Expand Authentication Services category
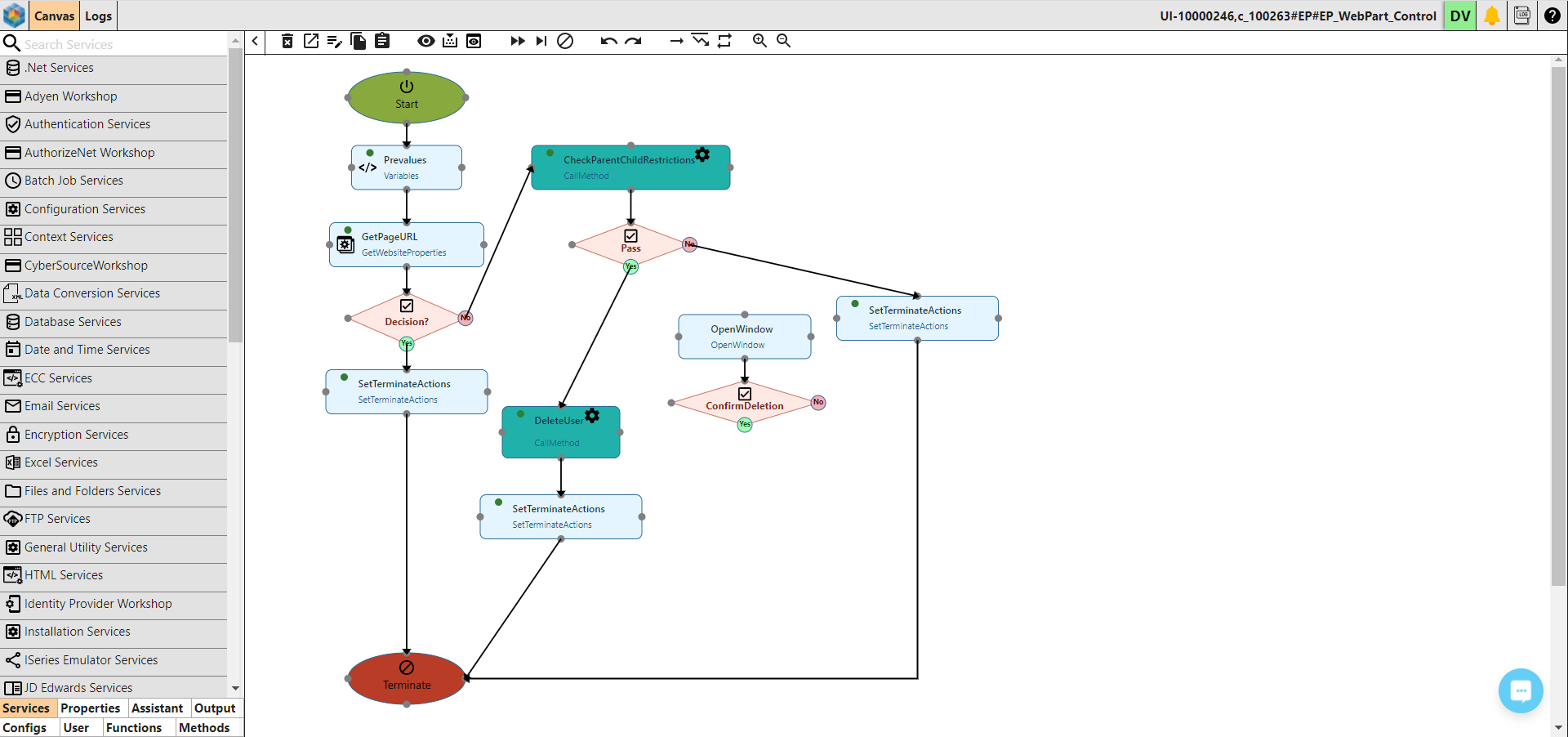The width and height of the screenshot is (1568, 737). click(114, 124)
